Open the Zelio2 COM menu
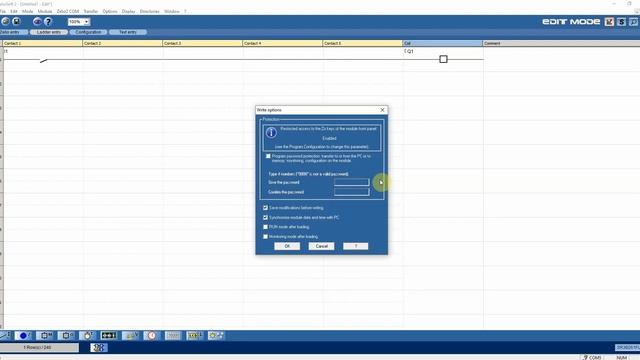 [x=68, y=11]
